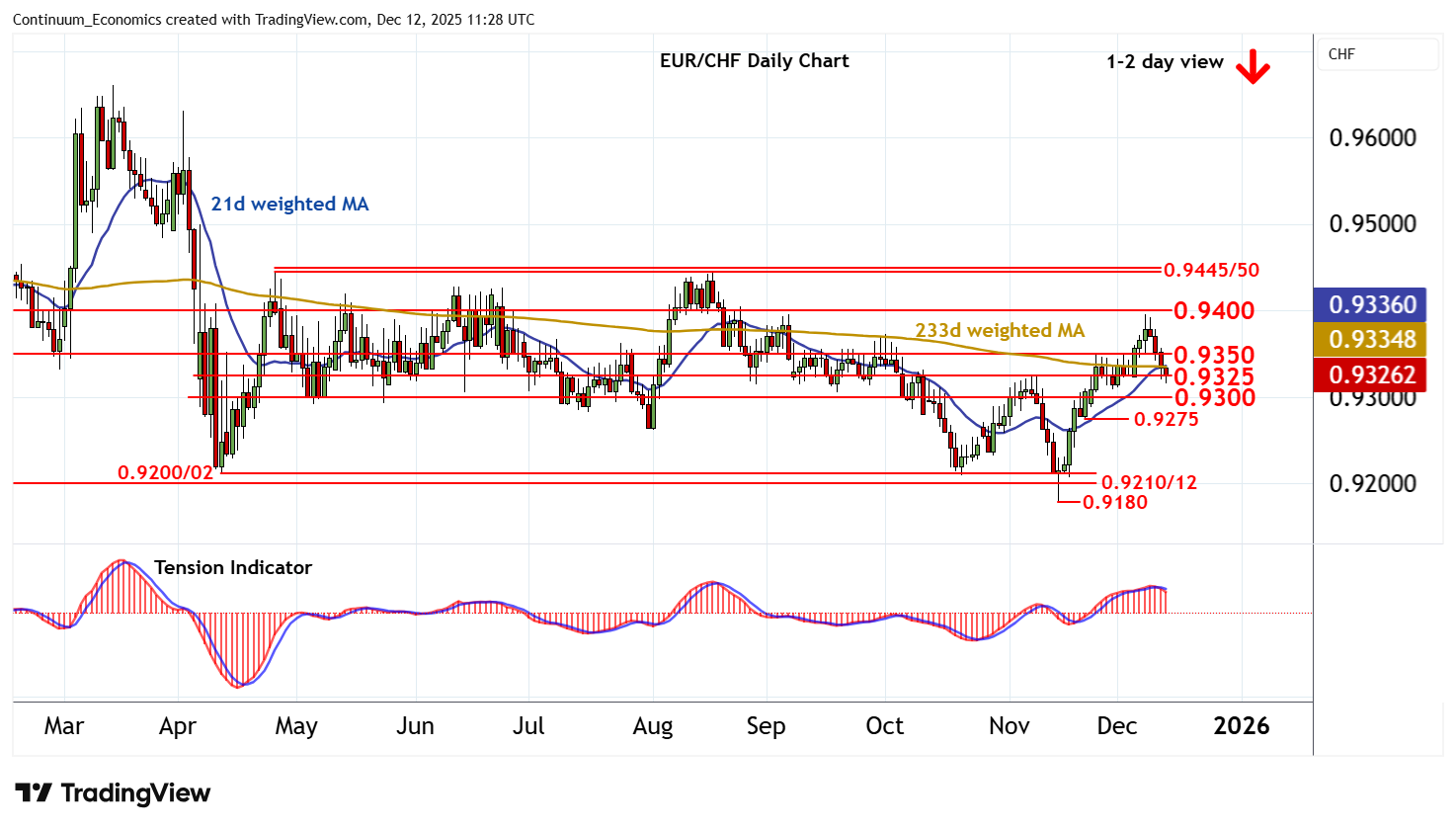
Task: Click the 0.9445/50 resistance level label
Action: (x=1211, y=270)
